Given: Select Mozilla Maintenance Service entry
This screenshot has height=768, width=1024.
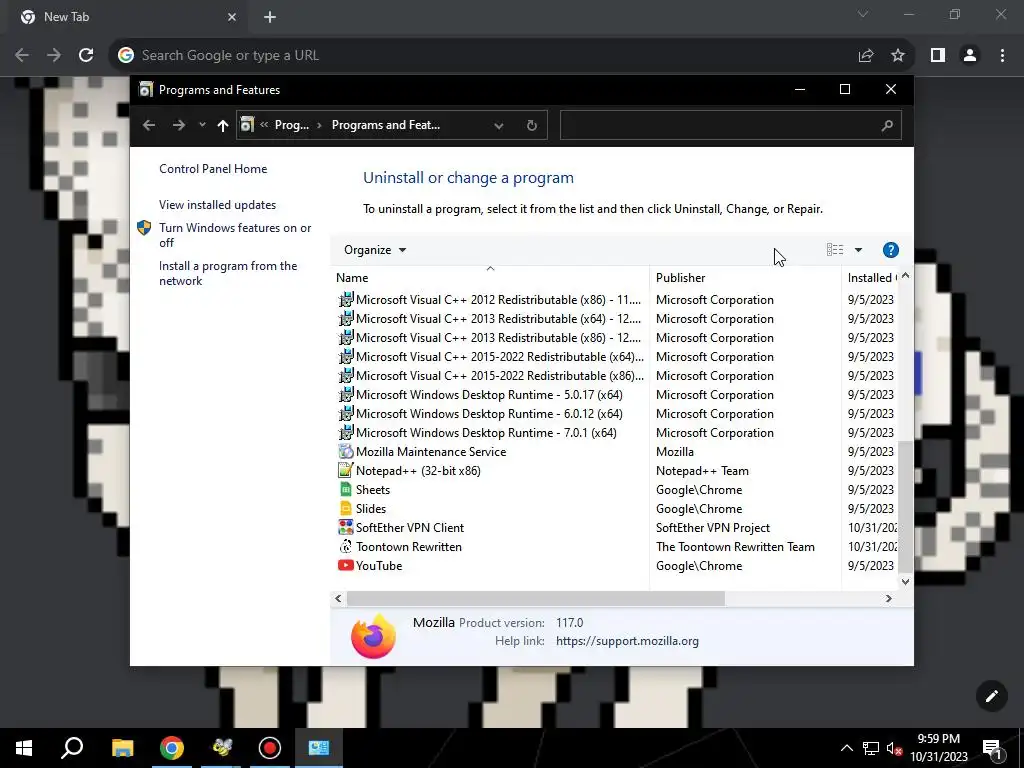Looking at the screenshot, I should click(423, 451).
